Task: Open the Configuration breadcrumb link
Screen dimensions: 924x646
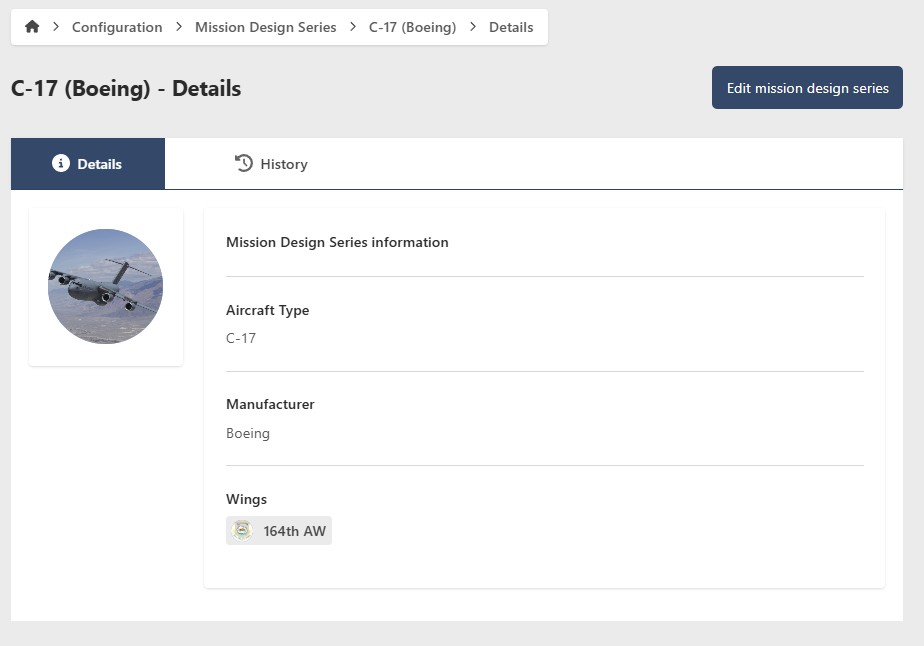Action: coord(117,27)
